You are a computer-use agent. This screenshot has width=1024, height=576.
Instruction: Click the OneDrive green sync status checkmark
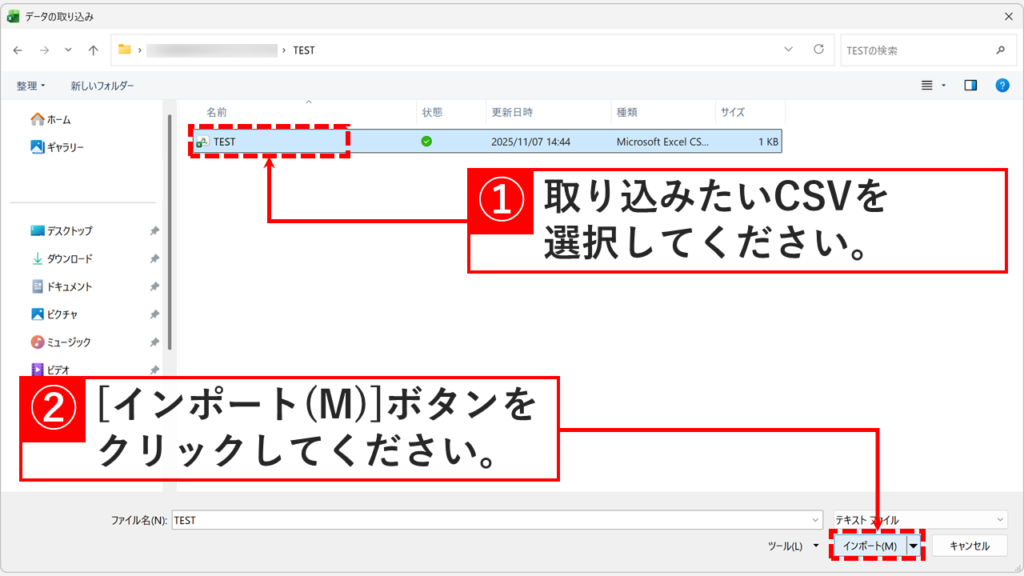(x=427, y=141)
